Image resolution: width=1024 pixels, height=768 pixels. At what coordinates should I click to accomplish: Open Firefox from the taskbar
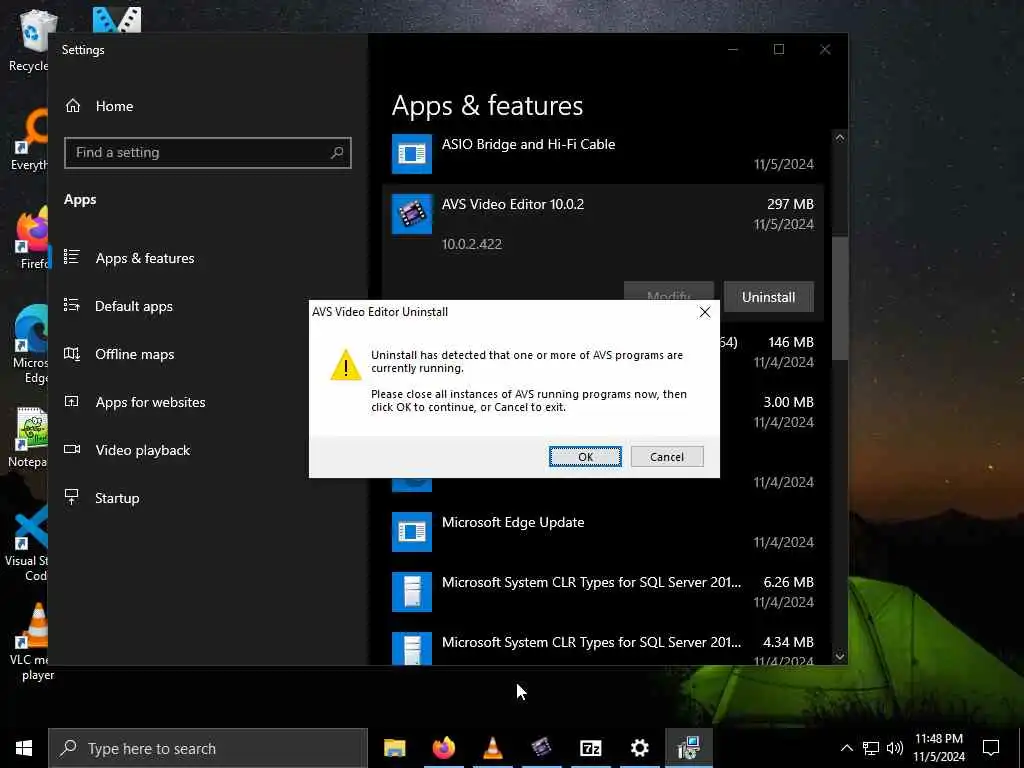point(443,748)
